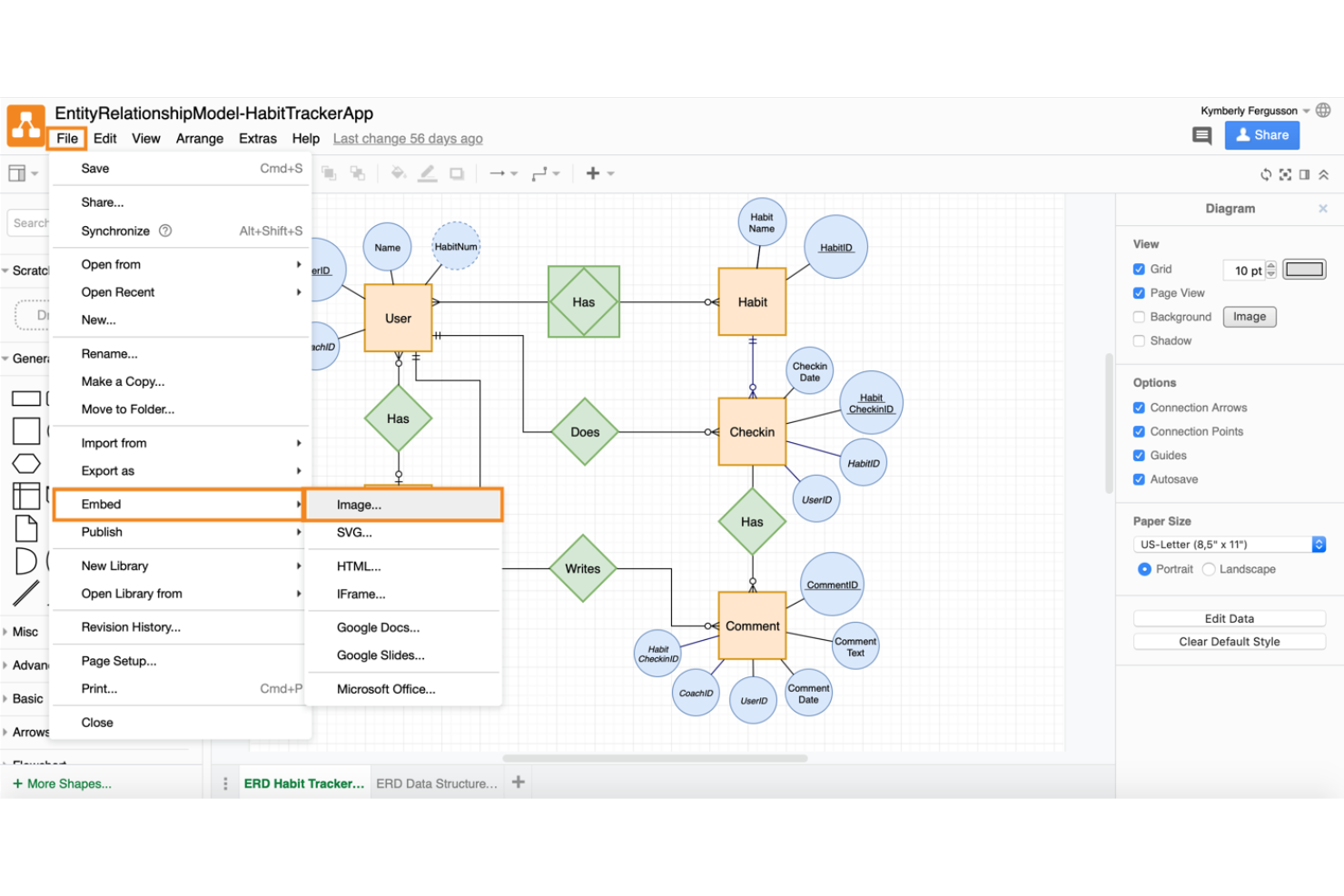Toggle the shadow toolbar icon
The width and height of the screenshot is (1344, 896).
tap(457, 173)
